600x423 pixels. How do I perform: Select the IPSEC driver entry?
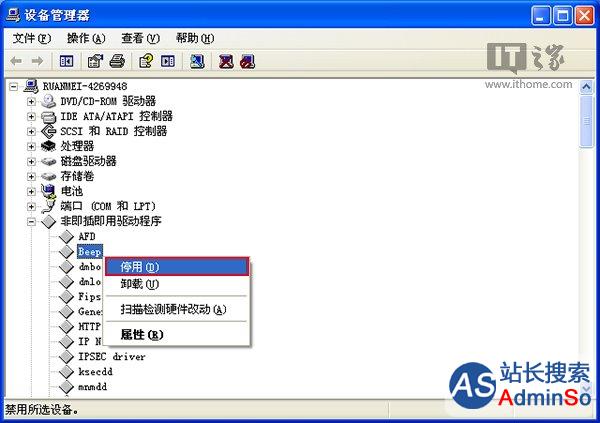pos(112,357)
